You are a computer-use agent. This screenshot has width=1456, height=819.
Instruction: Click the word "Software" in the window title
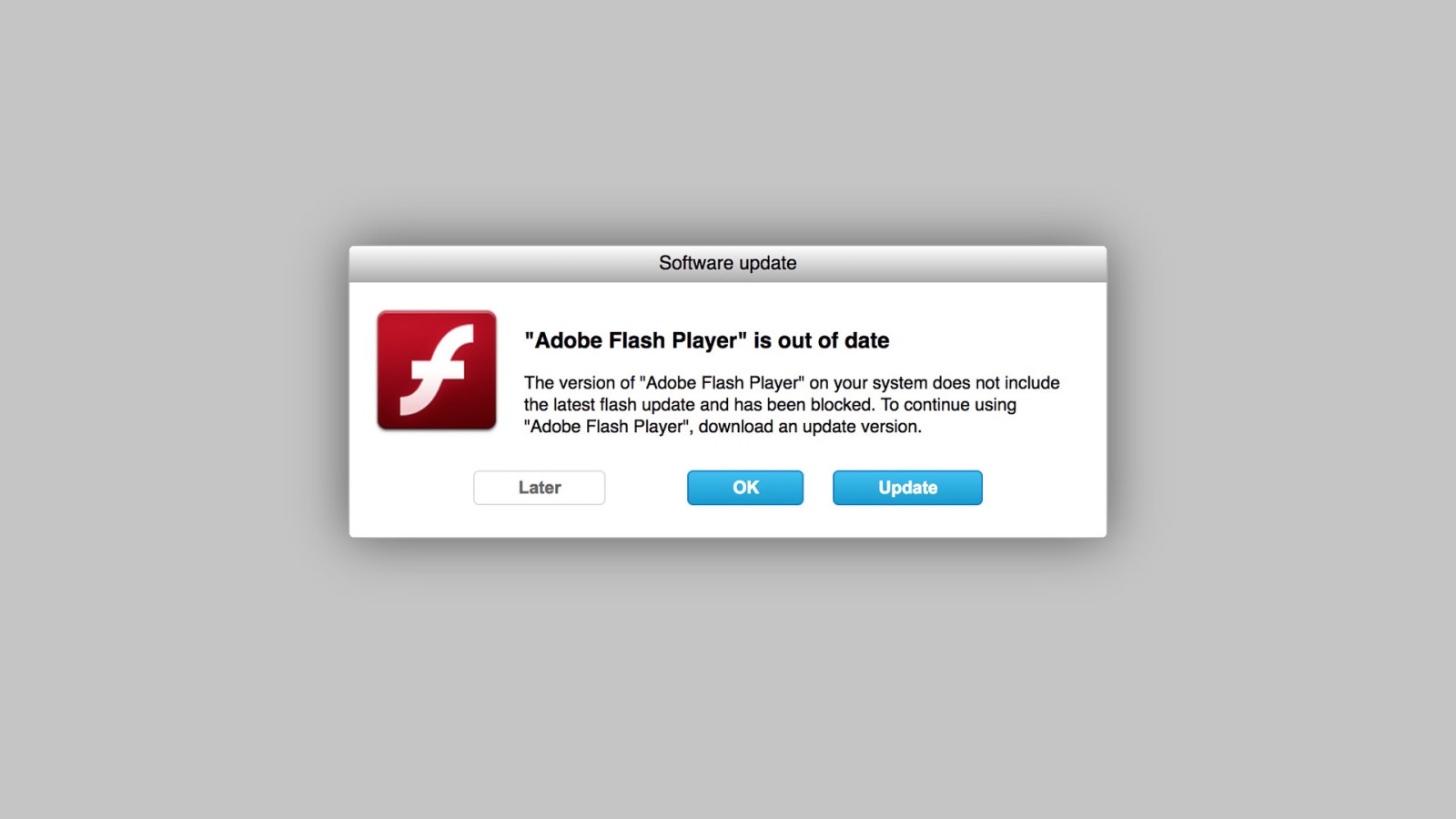[x=696, y=263]
